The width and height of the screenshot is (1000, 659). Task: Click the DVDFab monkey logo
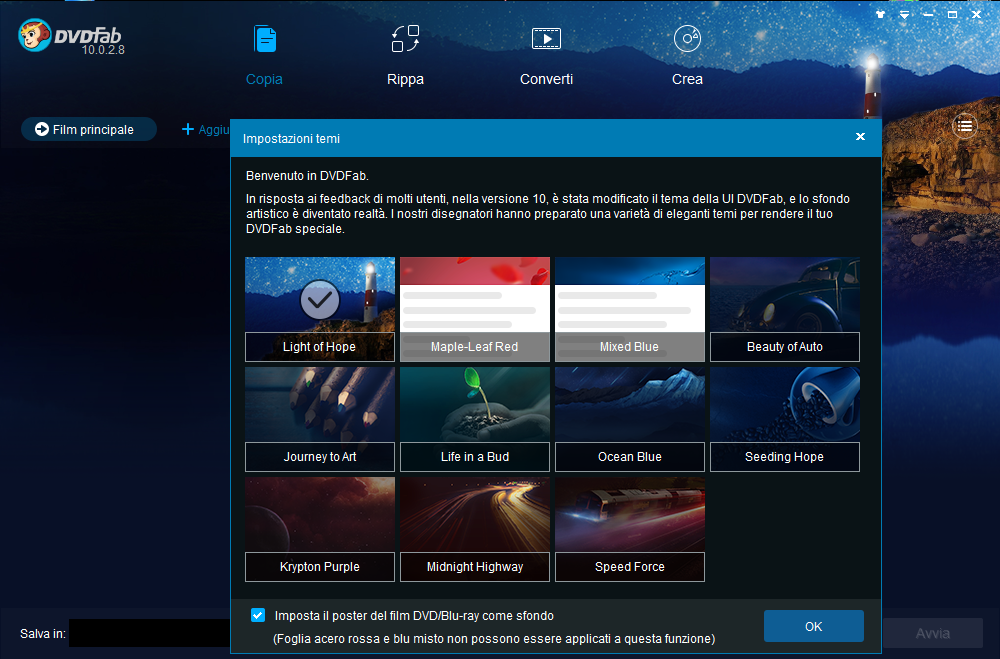[x=34, y=35]
